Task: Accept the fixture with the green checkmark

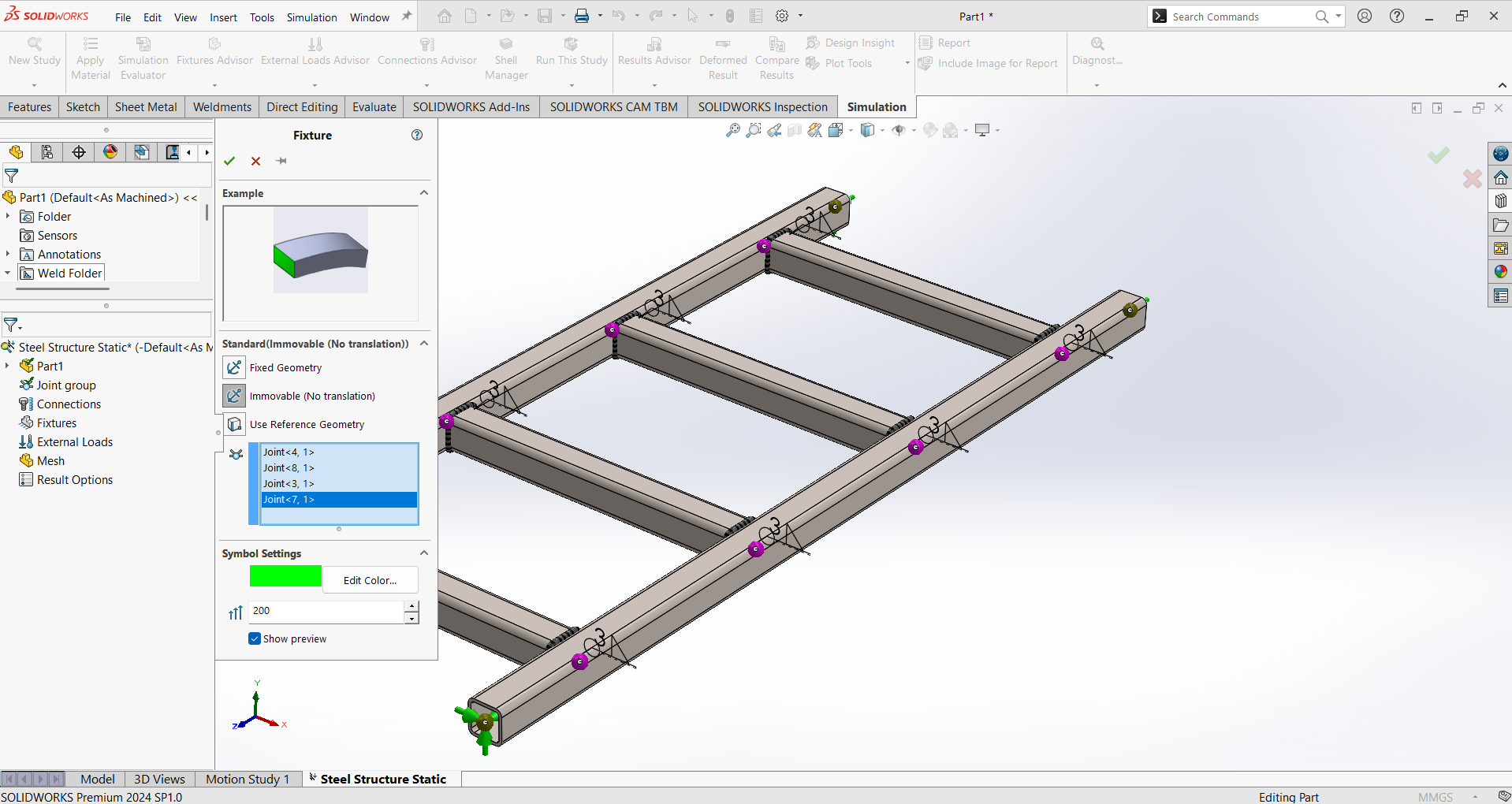Action: click(229, 161)
